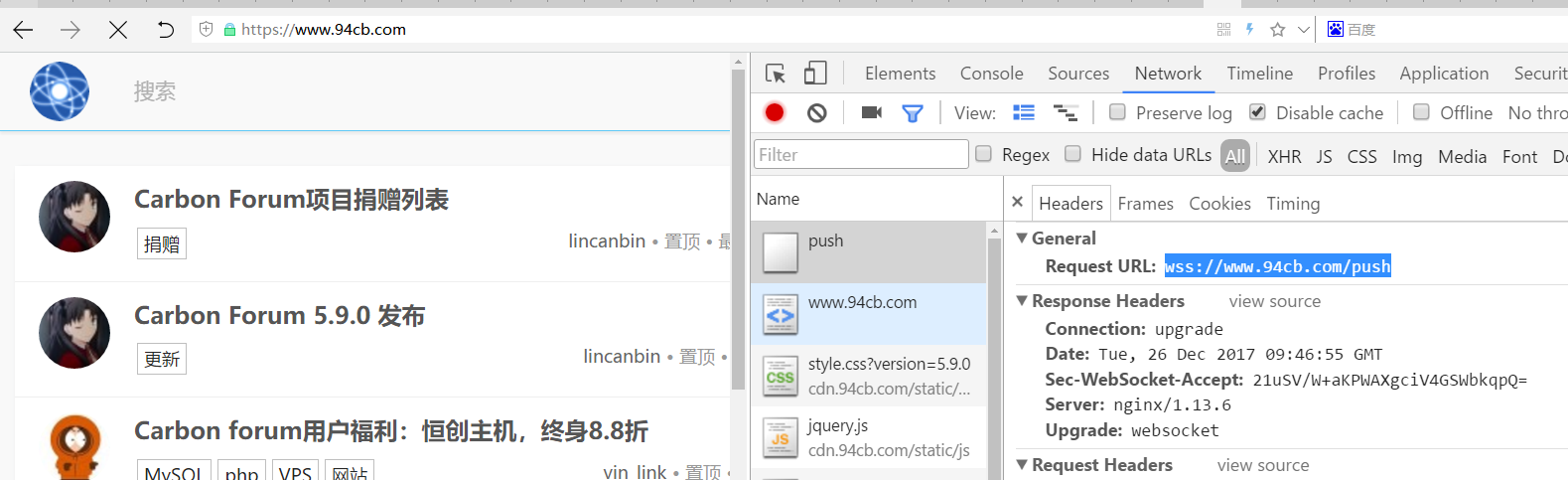The image size is (1568, 480).
Task: Click the undo/restore arrow beside the stop button
Action: (165, 30)
